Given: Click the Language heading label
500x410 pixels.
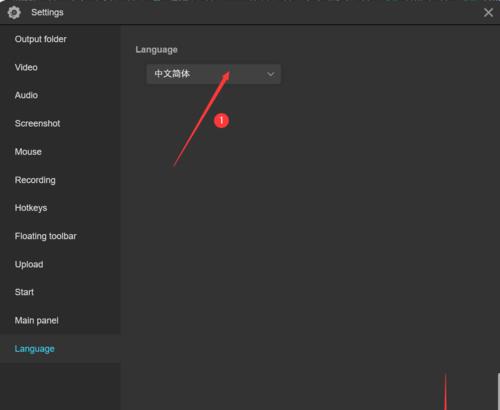Looking at the screenshot, I should click(x=156, y=50).
